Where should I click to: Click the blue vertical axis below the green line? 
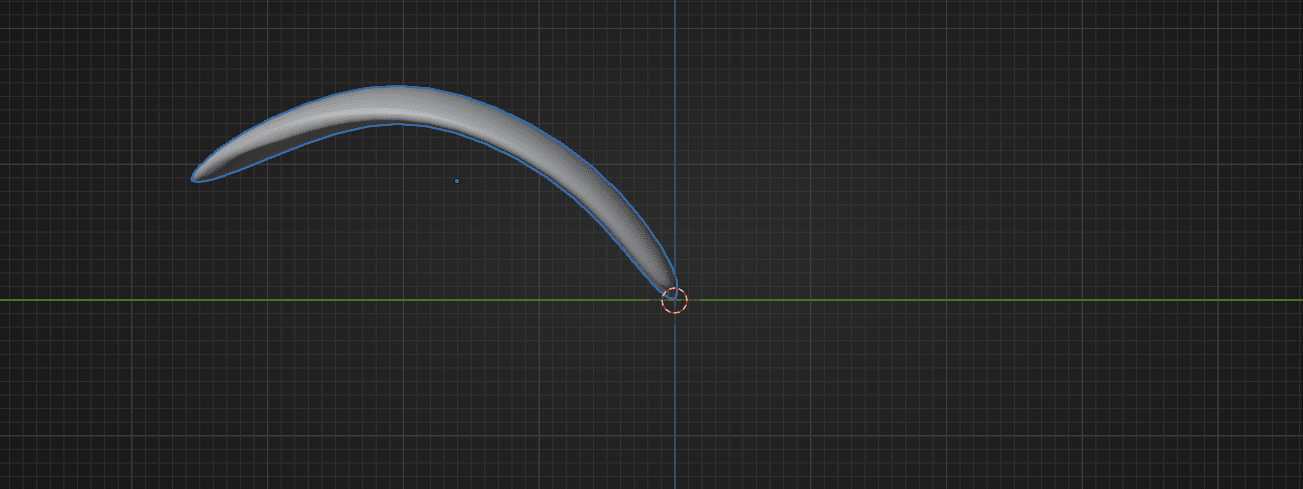[675, 400]
